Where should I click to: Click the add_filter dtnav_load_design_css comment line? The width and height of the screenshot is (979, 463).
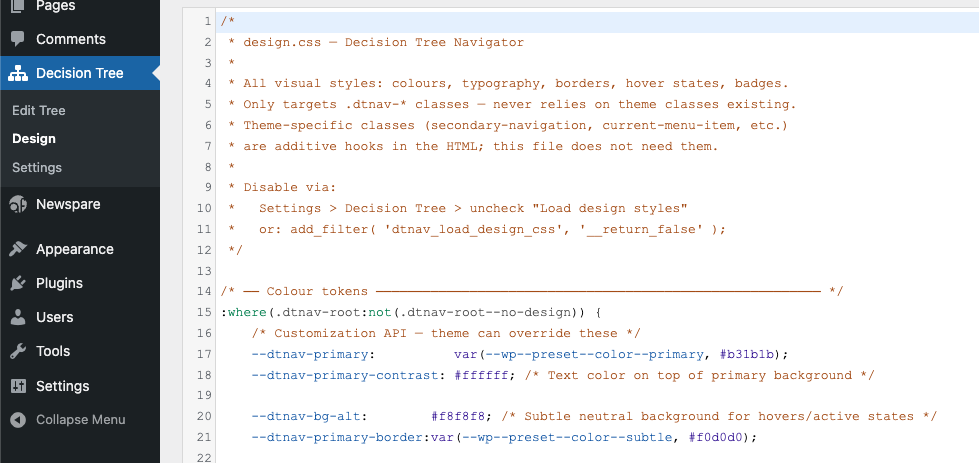pyautogui.click(x=493, y=229)
